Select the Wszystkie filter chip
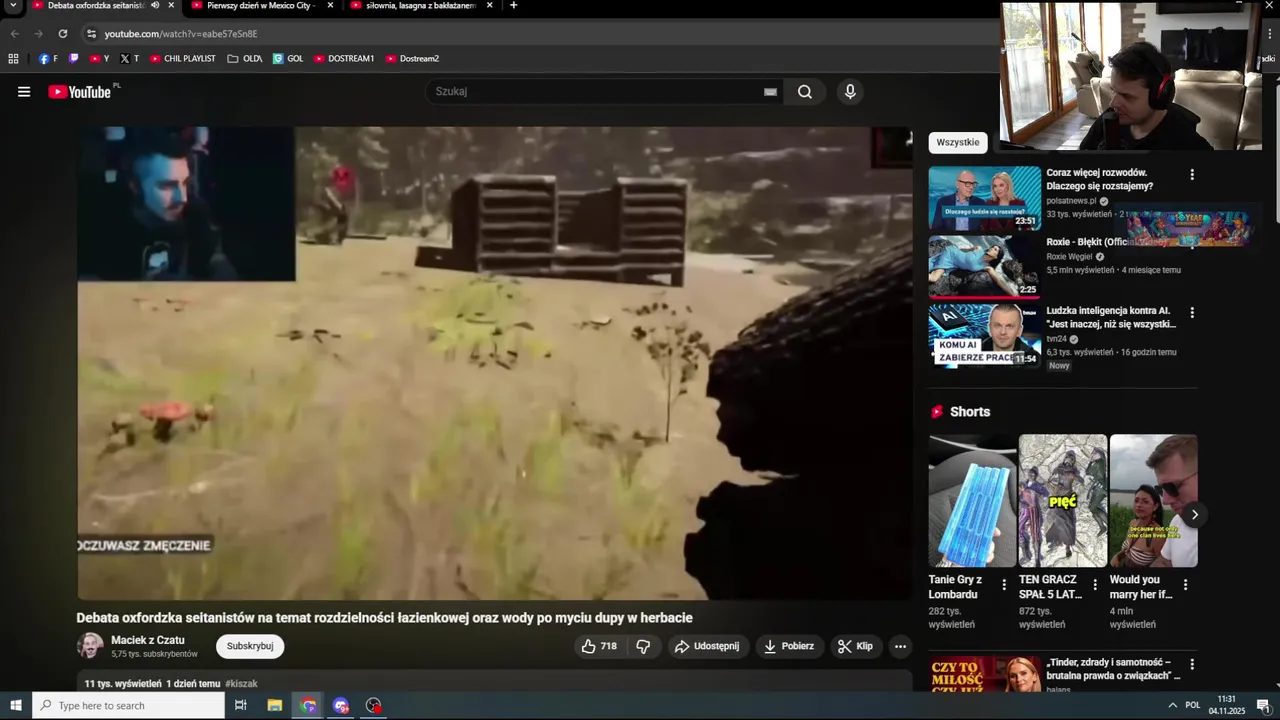 [958, 142]
